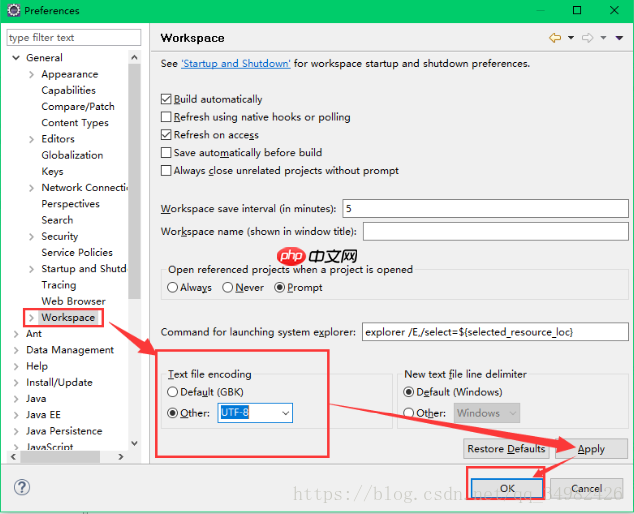Click the Preferences window gear icon
This screenshot has height=514, width=634.
[x=14, y=10]
